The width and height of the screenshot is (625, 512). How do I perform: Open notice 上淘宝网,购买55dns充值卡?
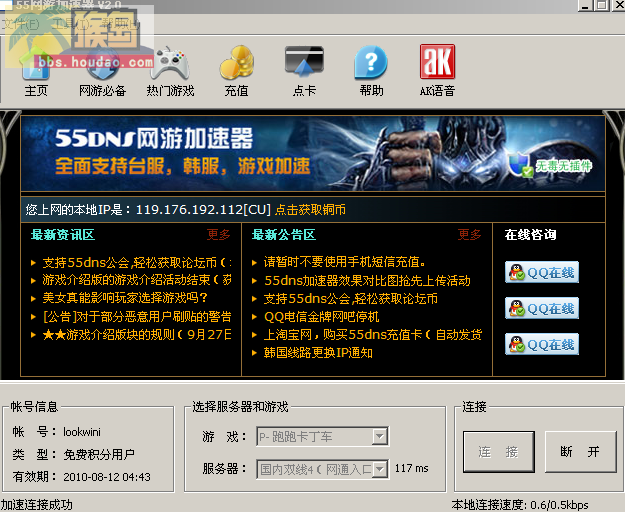click(x=373, y=334)
